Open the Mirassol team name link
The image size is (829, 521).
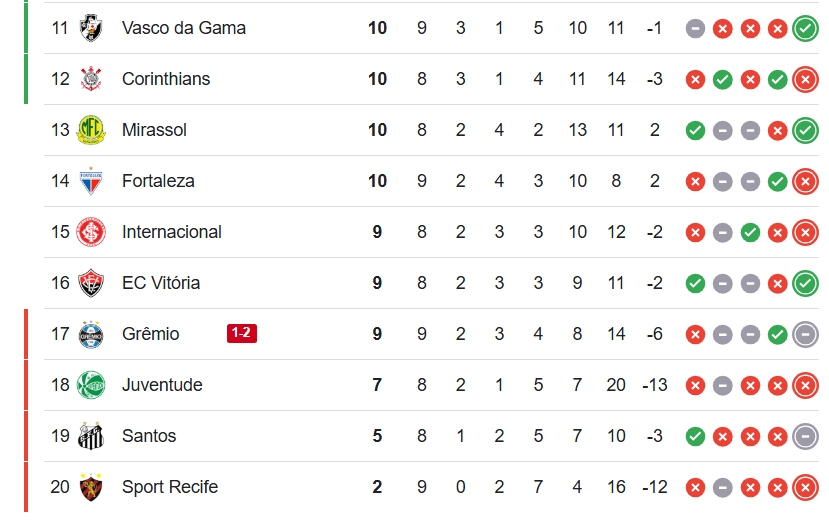click(154, 130)
